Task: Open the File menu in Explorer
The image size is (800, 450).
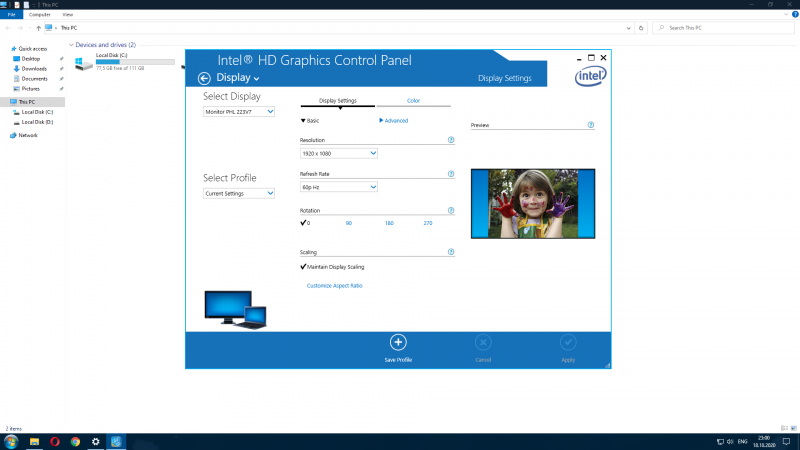Action: [11, 15]
